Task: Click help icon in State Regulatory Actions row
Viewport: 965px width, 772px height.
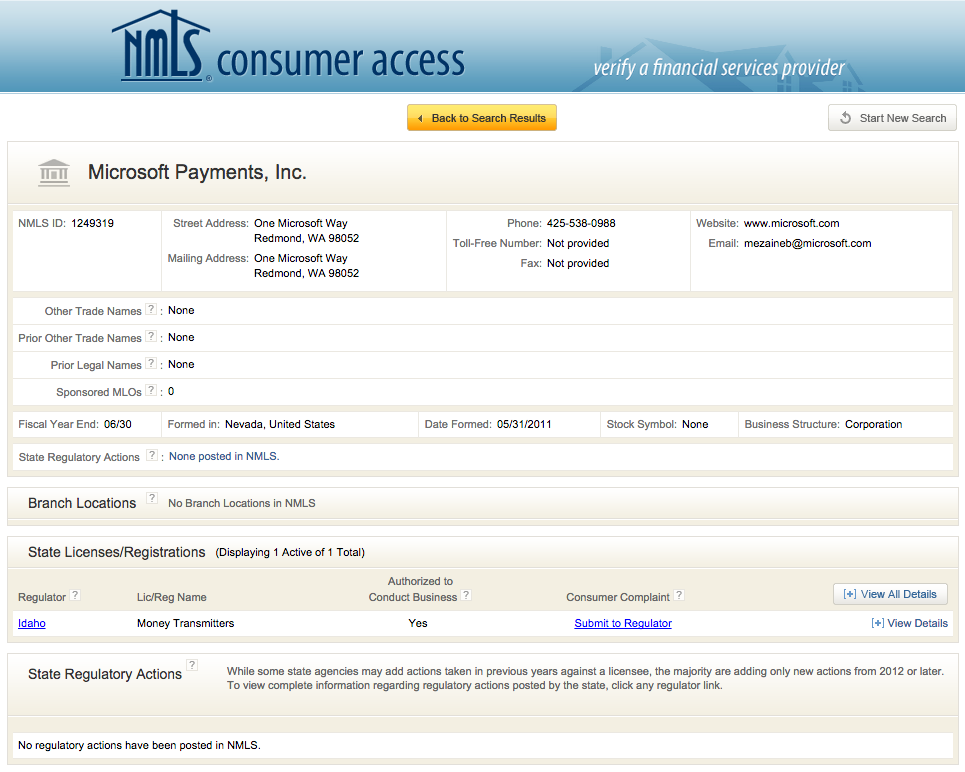Action: click(151, 456)
